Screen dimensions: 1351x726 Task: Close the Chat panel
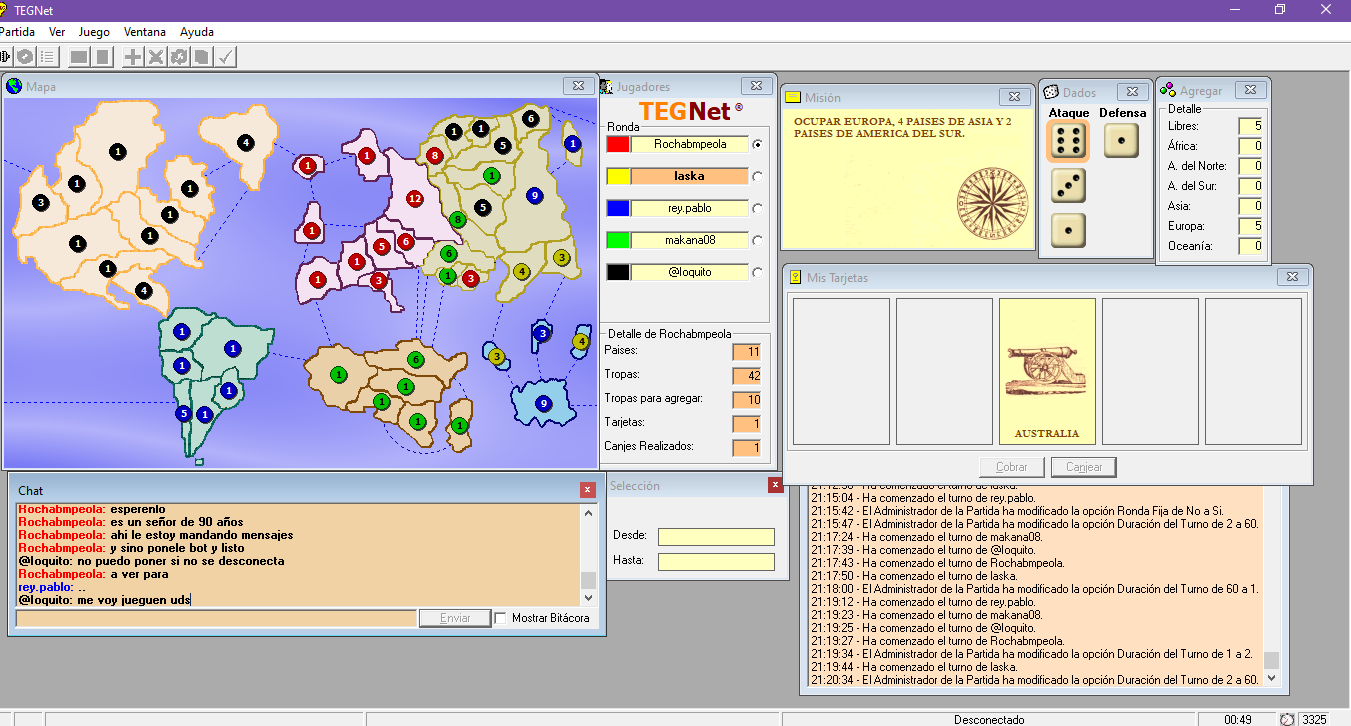(x=588, y=490)
